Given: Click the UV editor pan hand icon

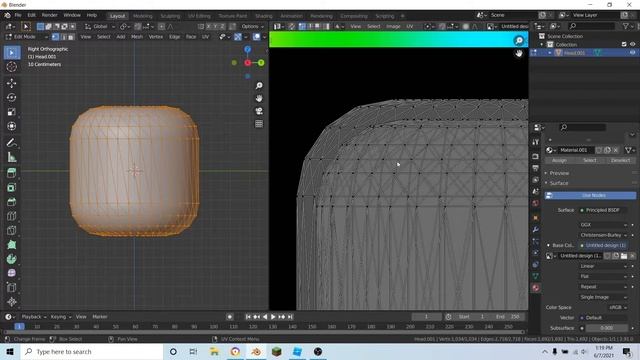Looking at the screenshot, I should pyautogui.click(x=519, y=53).
